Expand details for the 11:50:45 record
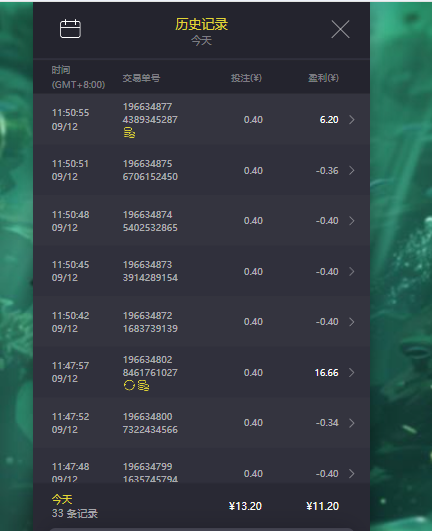 (352, 272)
